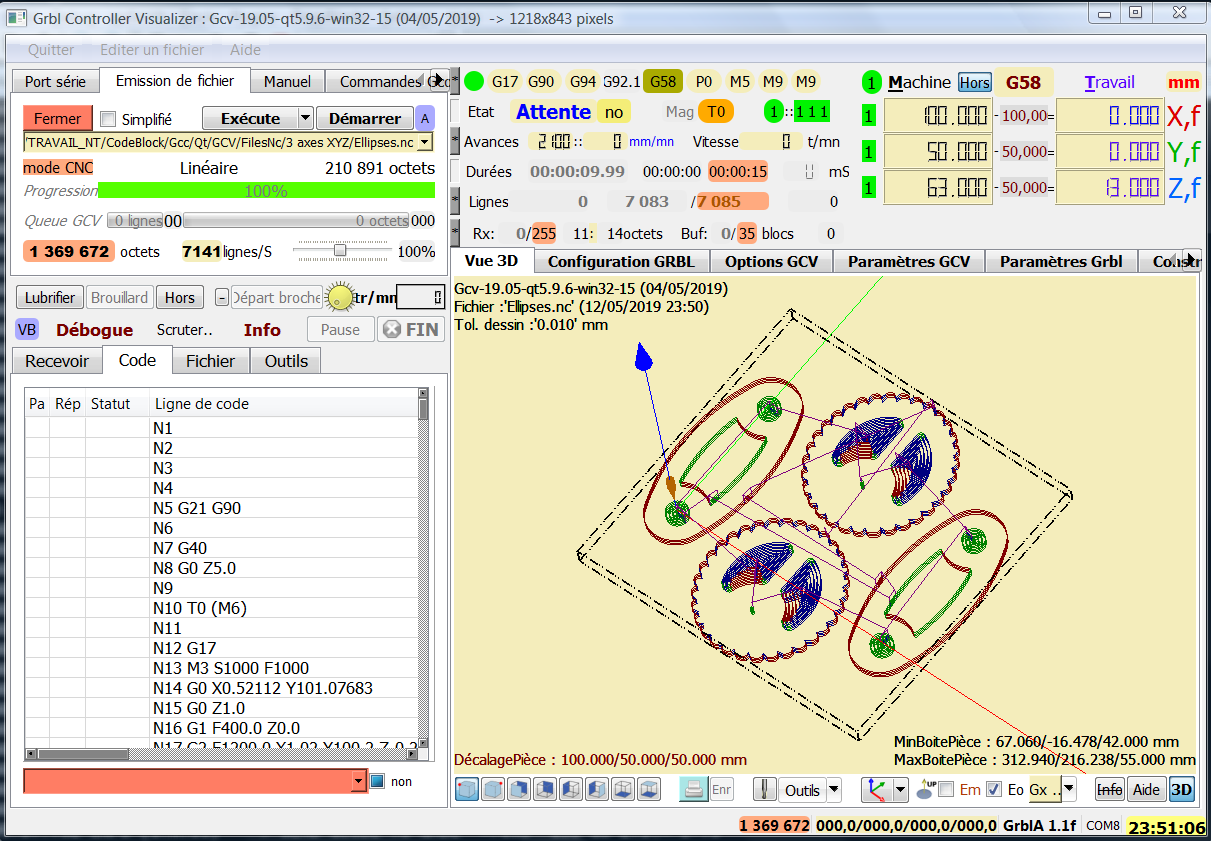This screenshot has width=1211, height=841.
Task: Open the Editer un fichier menu
Action: [x=152, y=50]
